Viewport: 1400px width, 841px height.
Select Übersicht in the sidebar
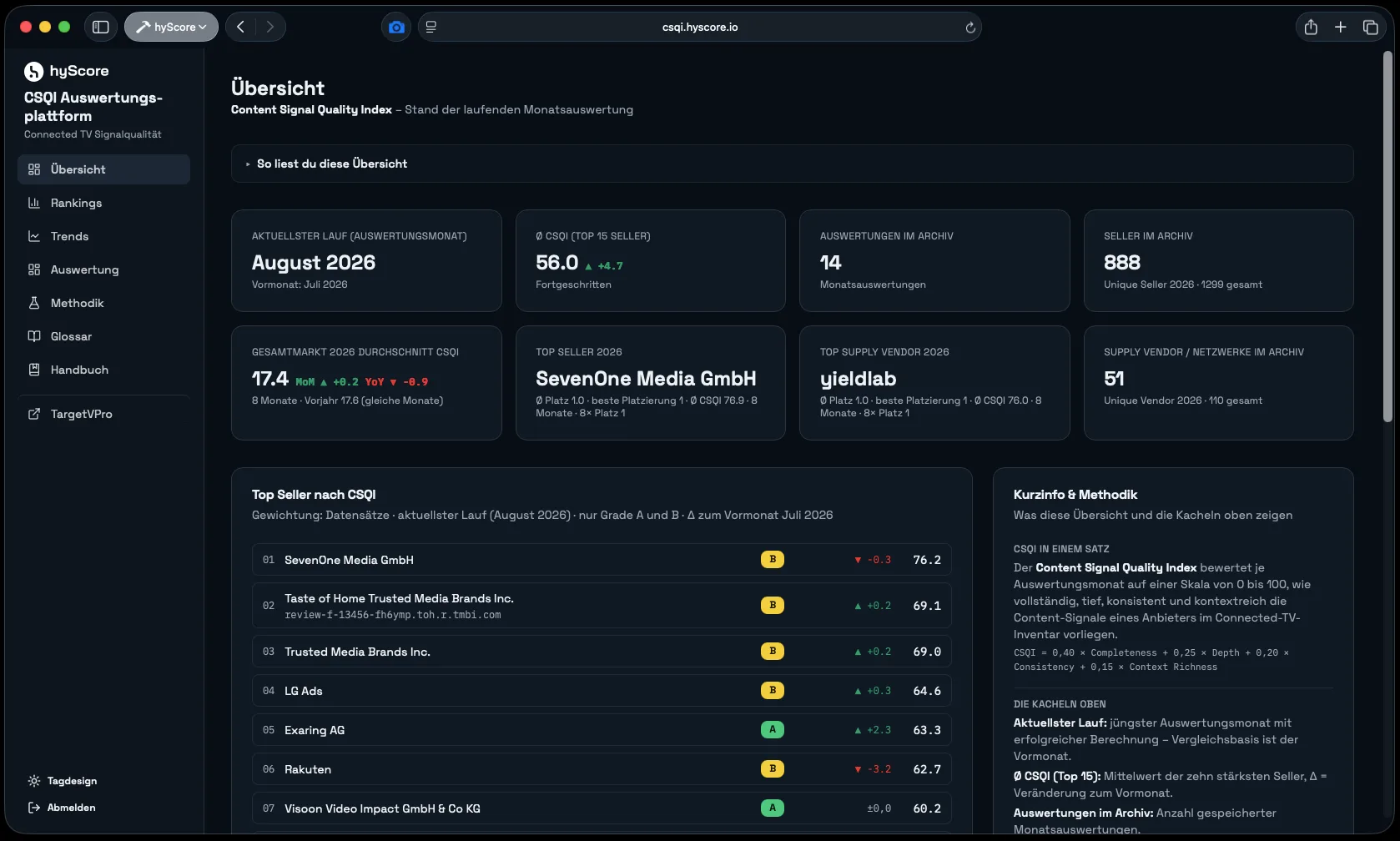click(x=103, y=169)
